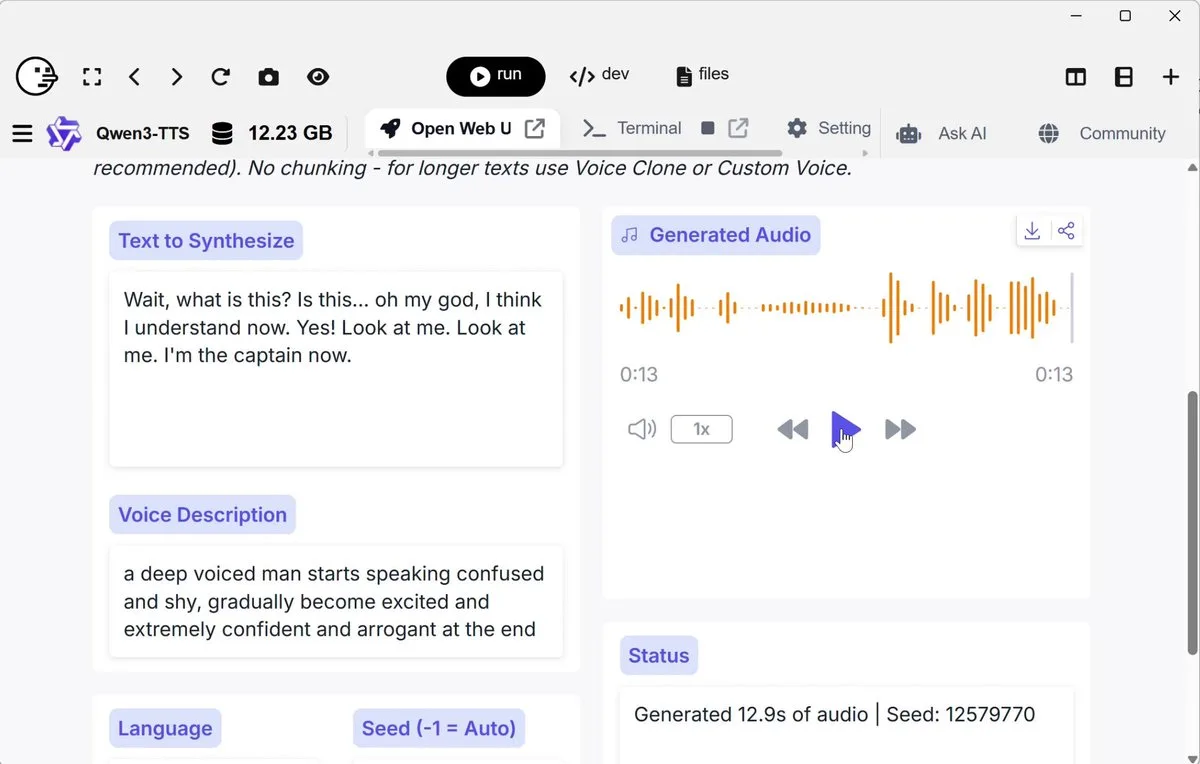Toggle the split-column layout icon
The width and height of the screenshot is (1200, 764).
coord(1076,77)
